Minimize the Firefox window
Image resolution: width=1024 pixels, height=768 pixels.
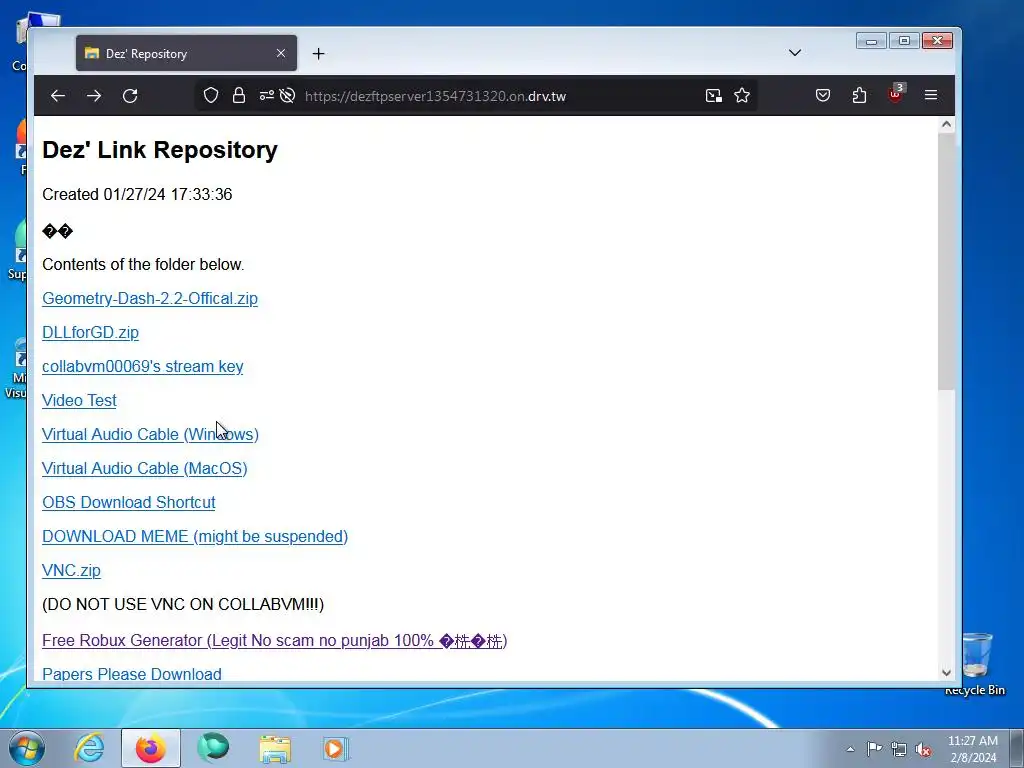pyautogui.click(x=871, y=41)
